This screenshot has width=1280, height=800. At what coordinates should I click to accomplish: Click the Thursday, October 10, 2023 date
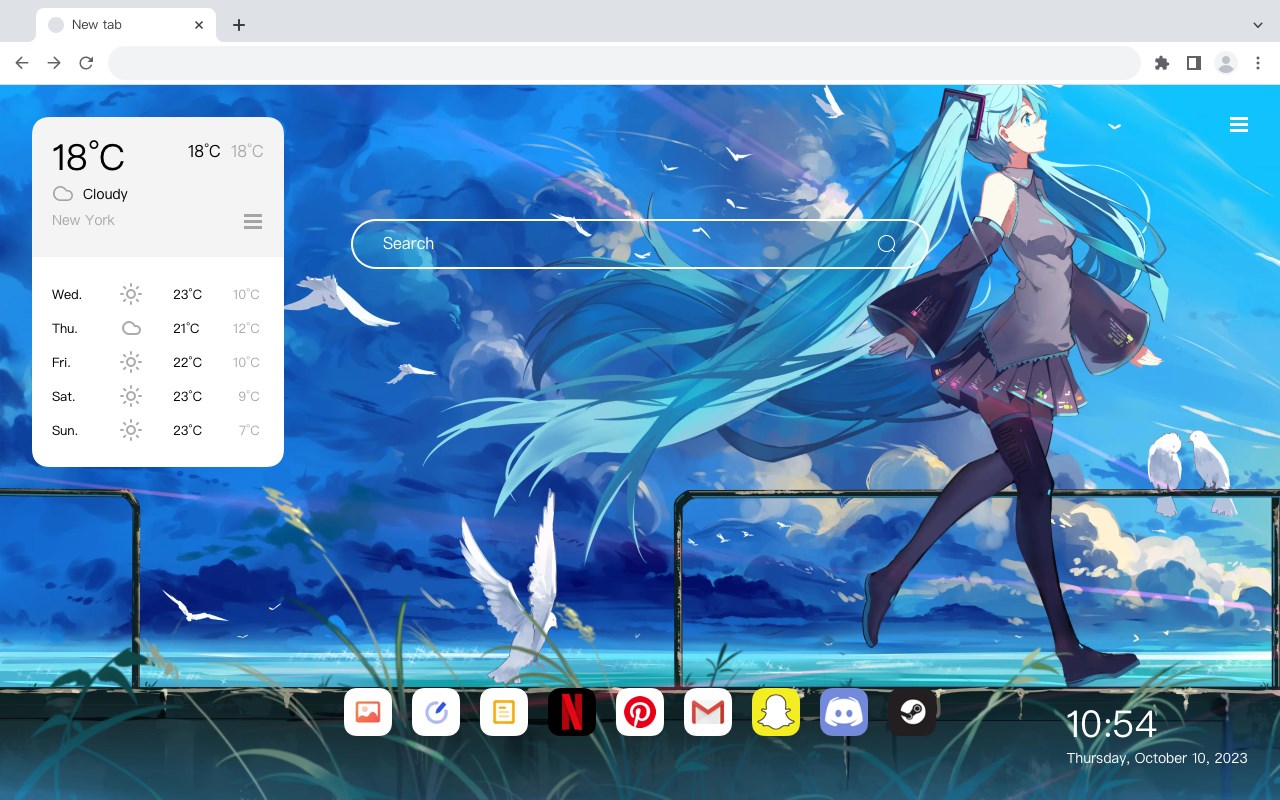(1157, 758)
